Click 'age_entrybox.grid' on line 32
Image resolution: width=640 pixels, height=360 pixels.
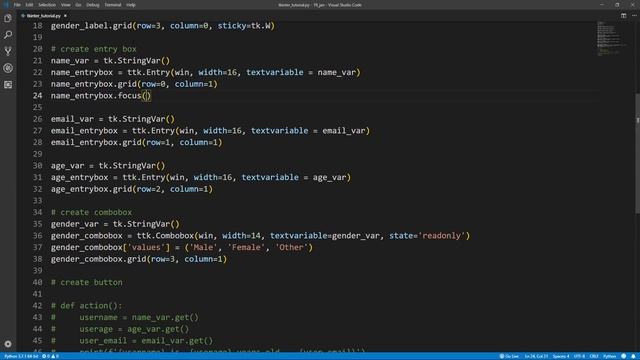[x=91, y=189]
